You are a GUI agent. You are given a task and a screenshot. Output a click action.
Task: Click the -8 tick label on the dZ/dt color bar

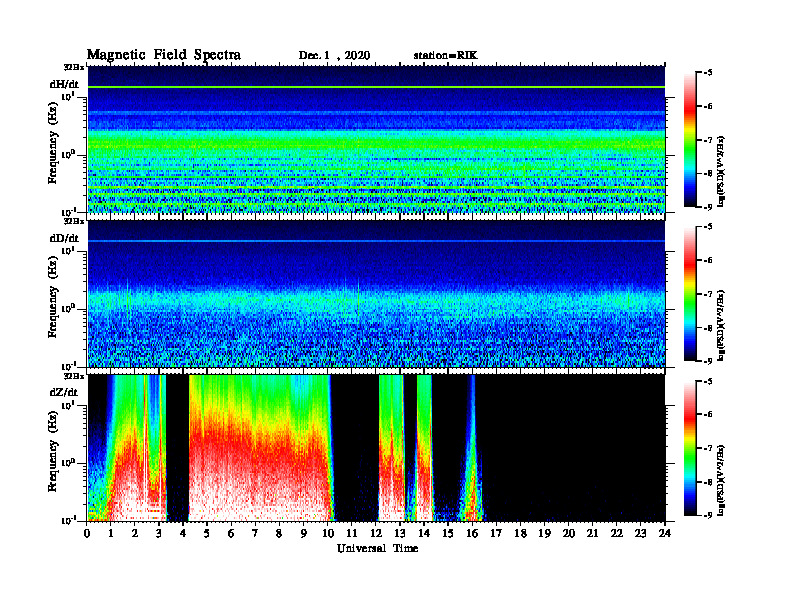[x=708, y=482]
